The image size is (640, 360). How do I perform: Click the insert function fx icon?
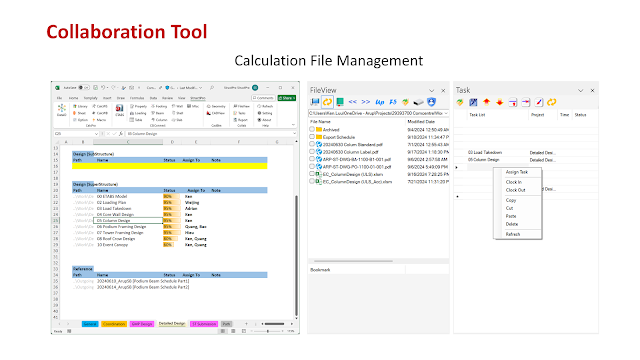(121, 133)
